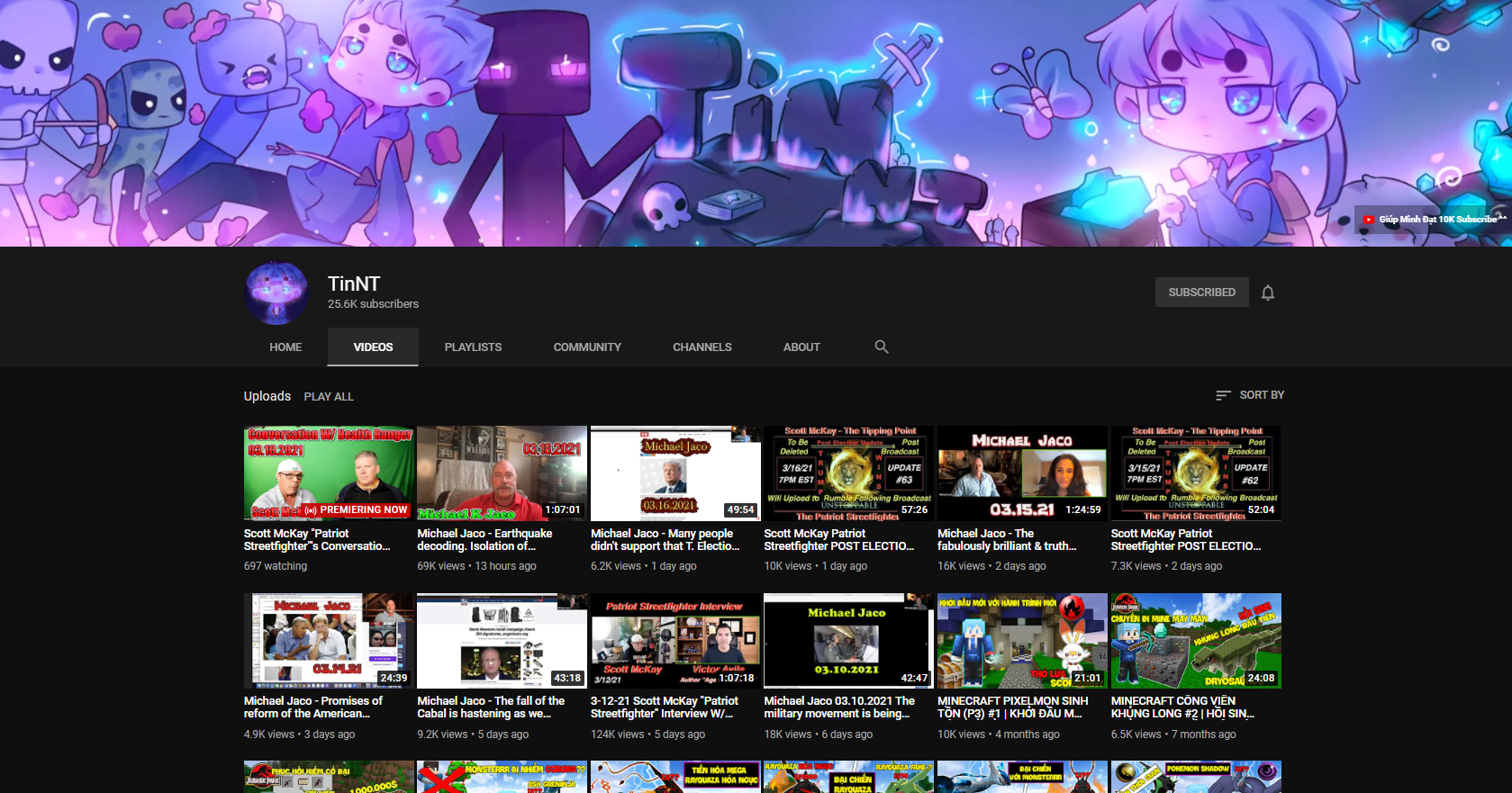Click title 'Michael Jaco - Many people didn't support'
This screenshot has height=793, width=1512.
(665, 540)
